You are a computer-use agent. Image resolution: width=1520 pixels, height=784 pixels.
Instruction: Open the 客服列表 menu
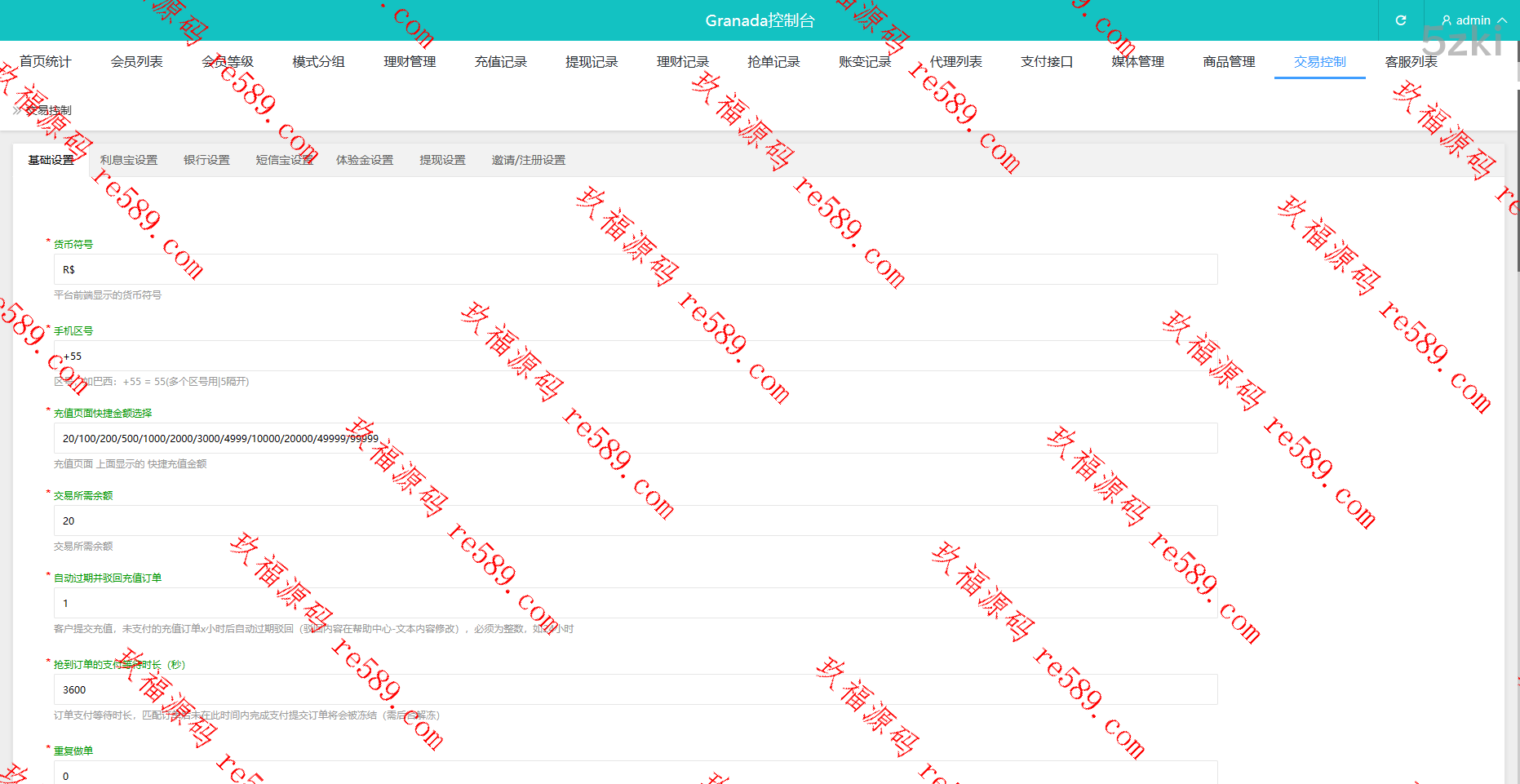[x=1411, y=62]
